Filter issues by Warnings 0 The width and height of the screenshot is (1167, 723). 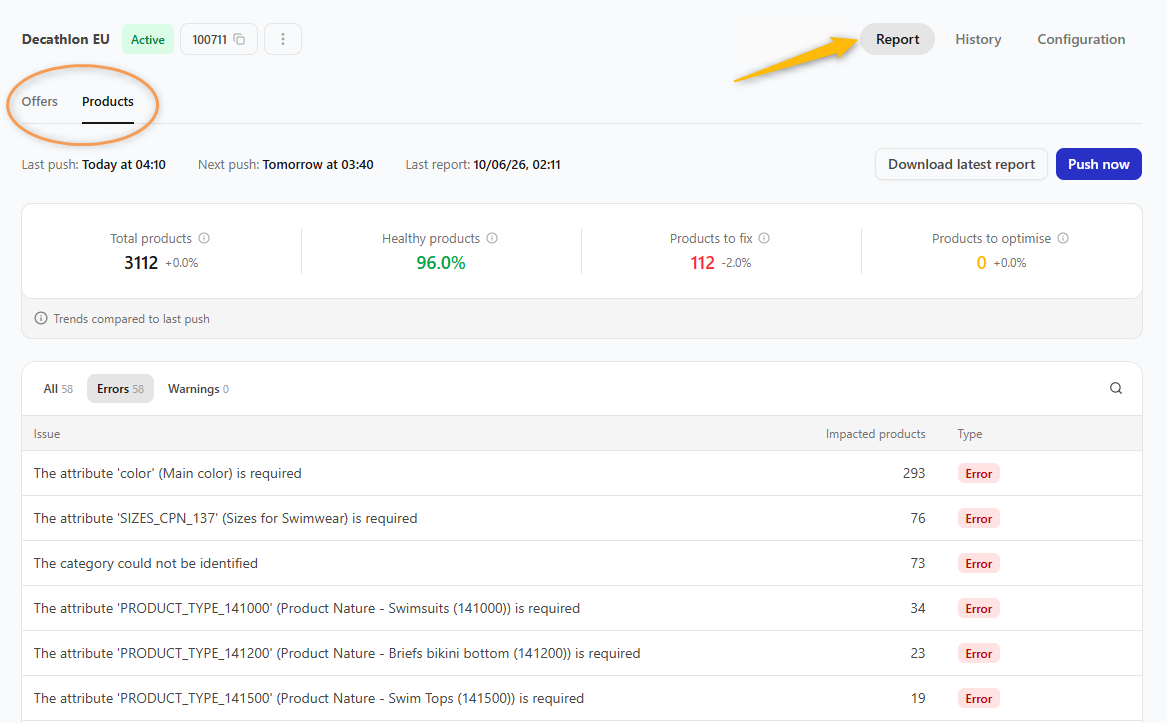[198, 389]
